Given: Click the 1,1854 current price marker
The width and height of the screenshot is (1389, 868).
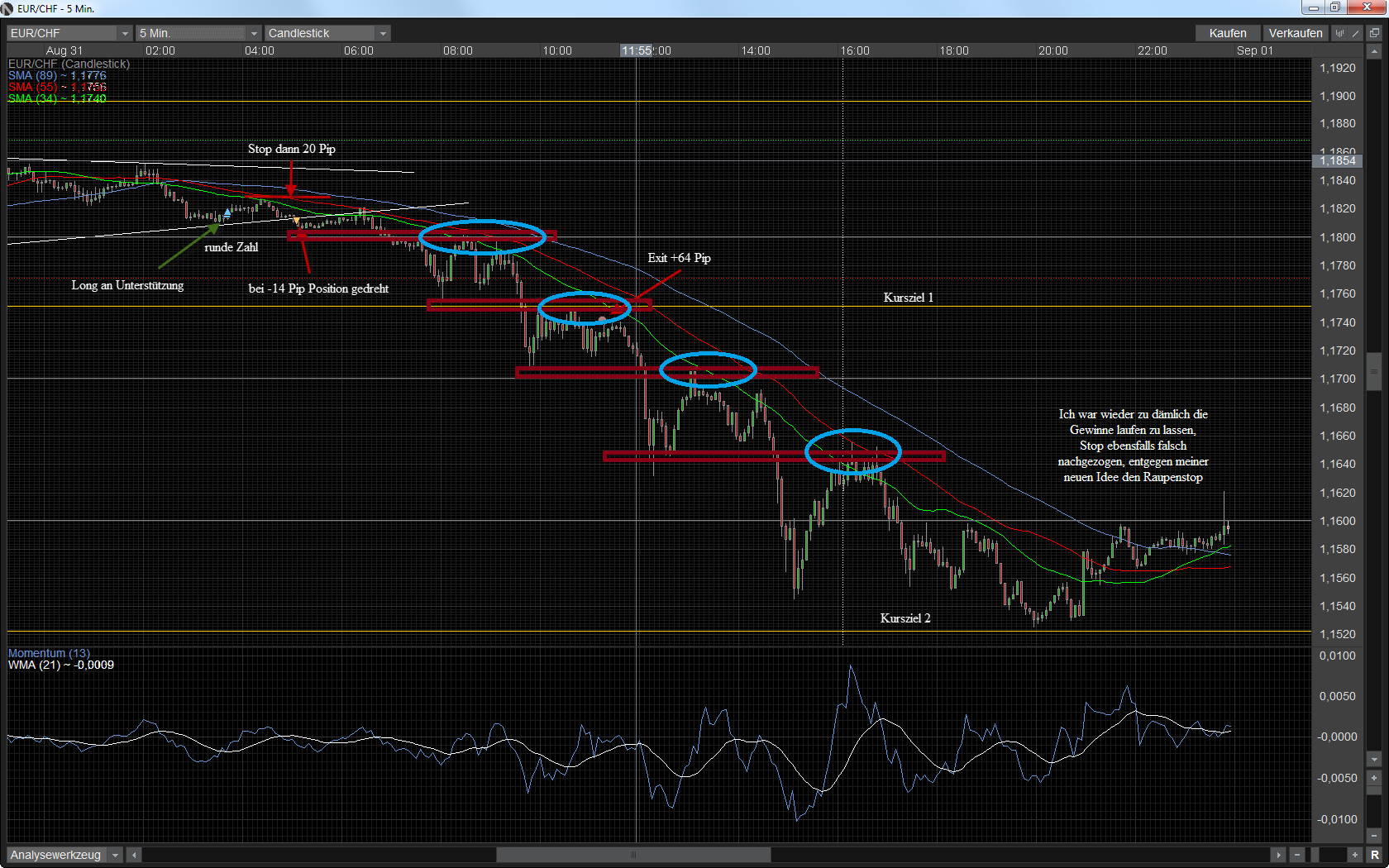Looking at the screenshot, I should (1337, 160).
